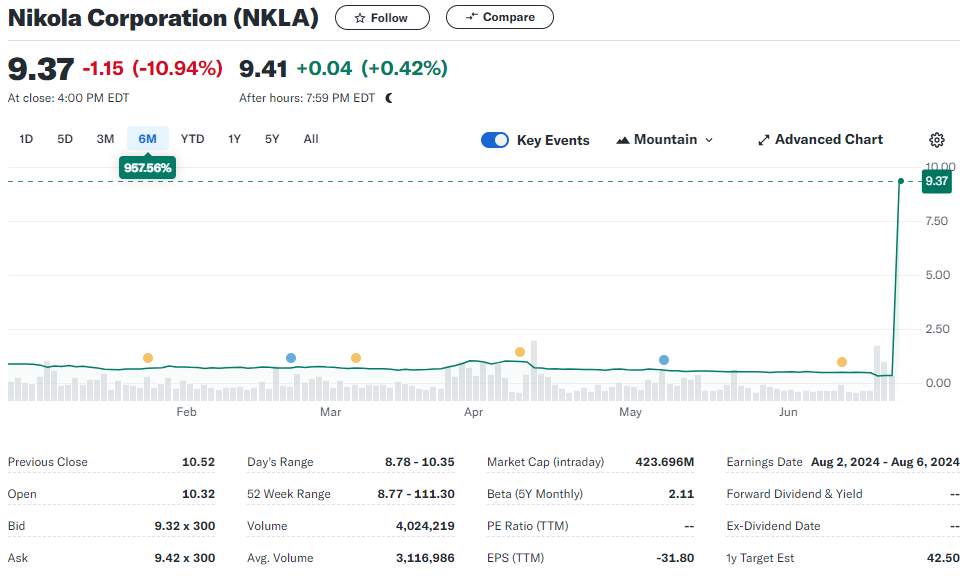Show the All time range
Viewport: 972px width, 578px height.
[311, 139]
